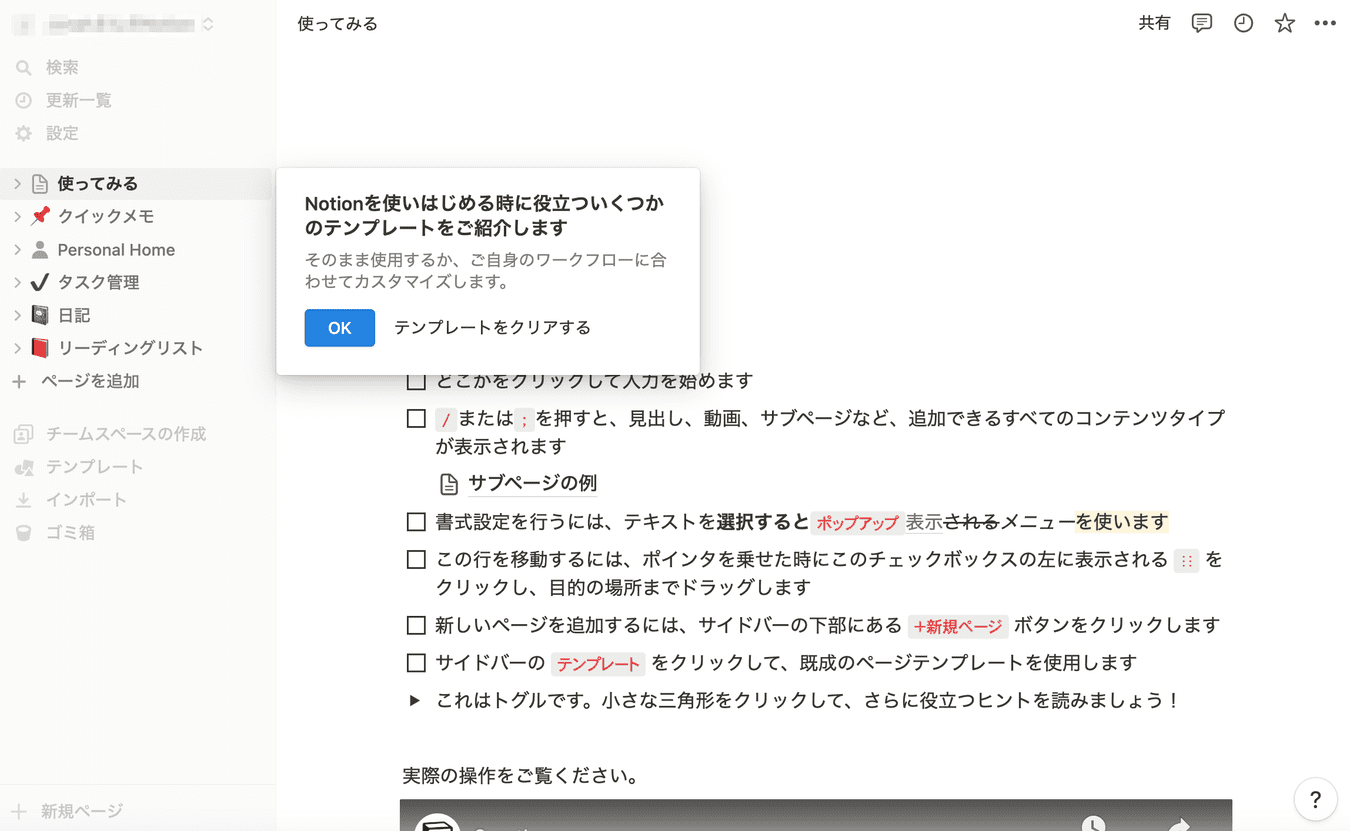The image size is (1350, 831).
Task: Check the 新しいページを追加するには checkbox
Action: point(417,626)
